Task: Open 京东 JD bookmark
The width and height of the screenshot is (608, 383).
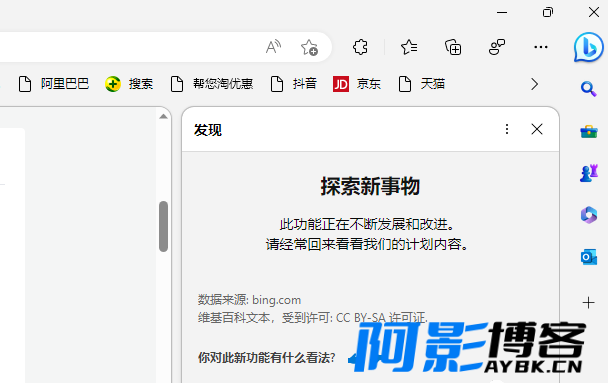Action: tap(357, 84)
